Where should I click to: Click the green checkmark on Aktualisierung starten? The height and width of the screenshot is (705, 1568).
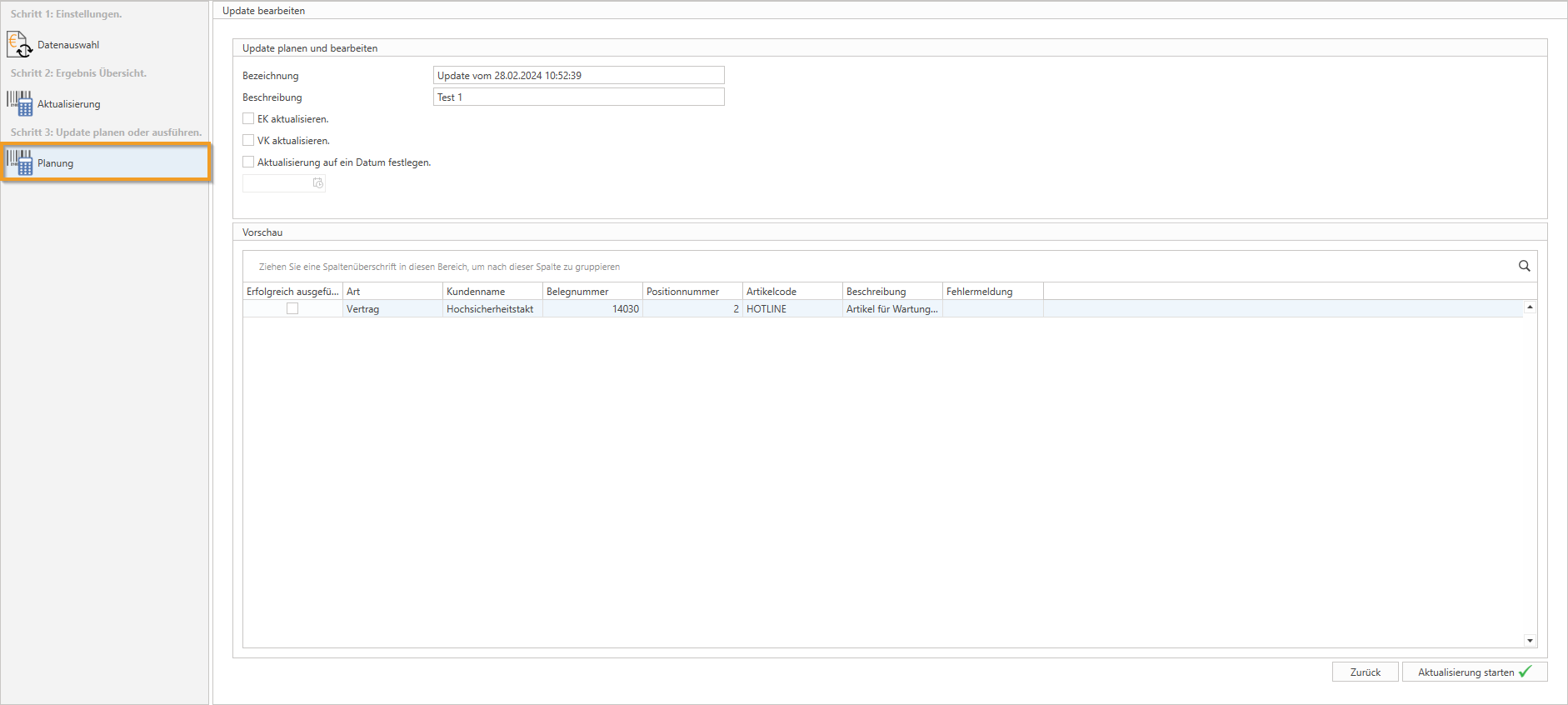coord(1526,672)
